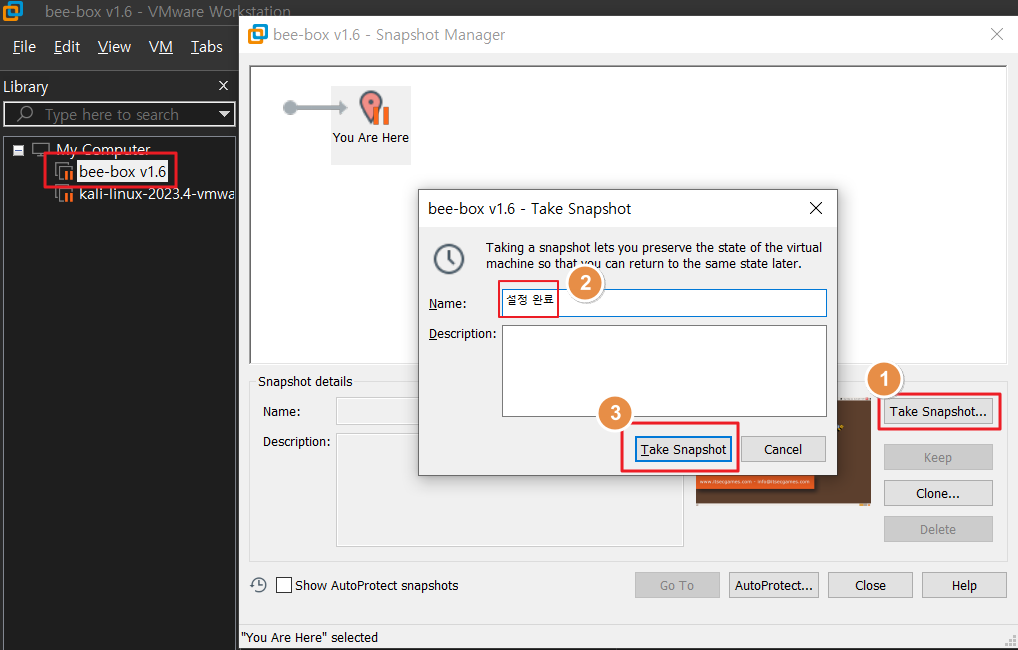Click the Close button in Snapshot Manager

(x=871, y=585)
